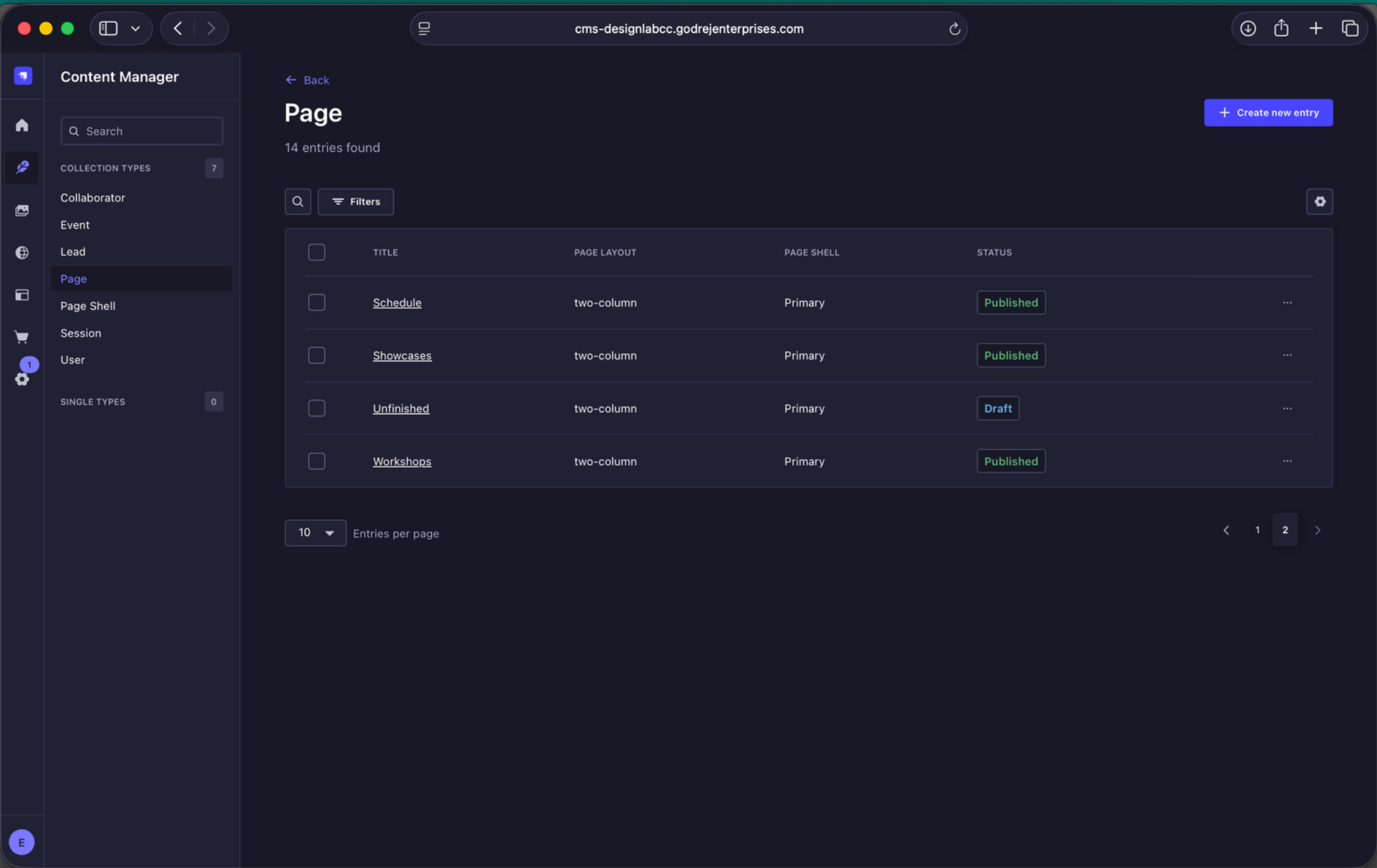Open the Filters button

[355, 202]
